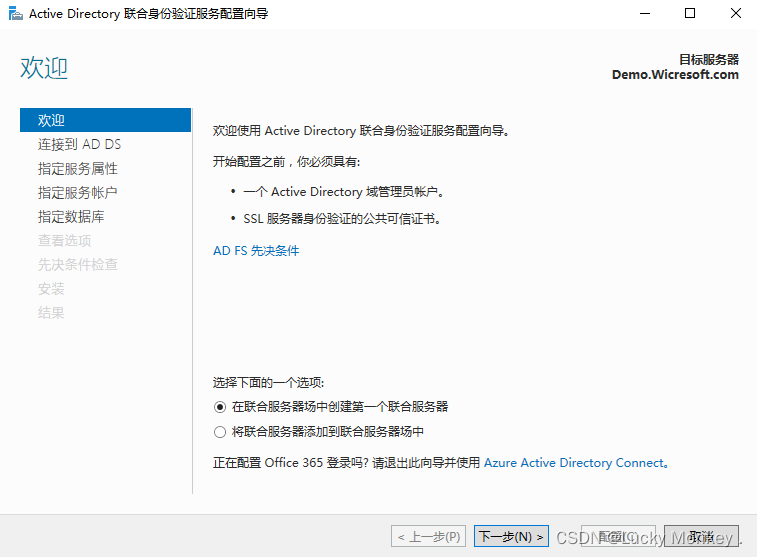This screenshot has height=557, width=757.
Task: Maximize the wizard window
Action: click(690, 14)
